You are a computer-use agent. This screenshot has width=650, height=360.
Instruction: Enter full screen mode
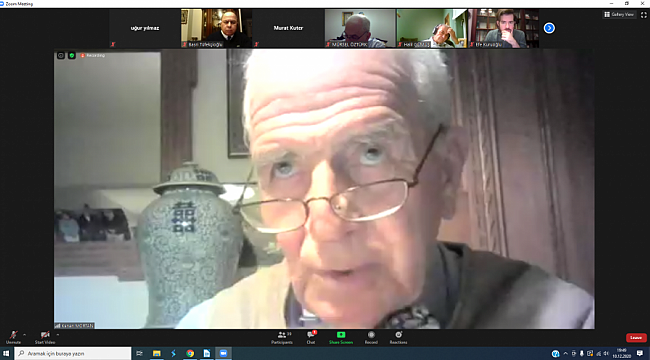pos(643,15)
